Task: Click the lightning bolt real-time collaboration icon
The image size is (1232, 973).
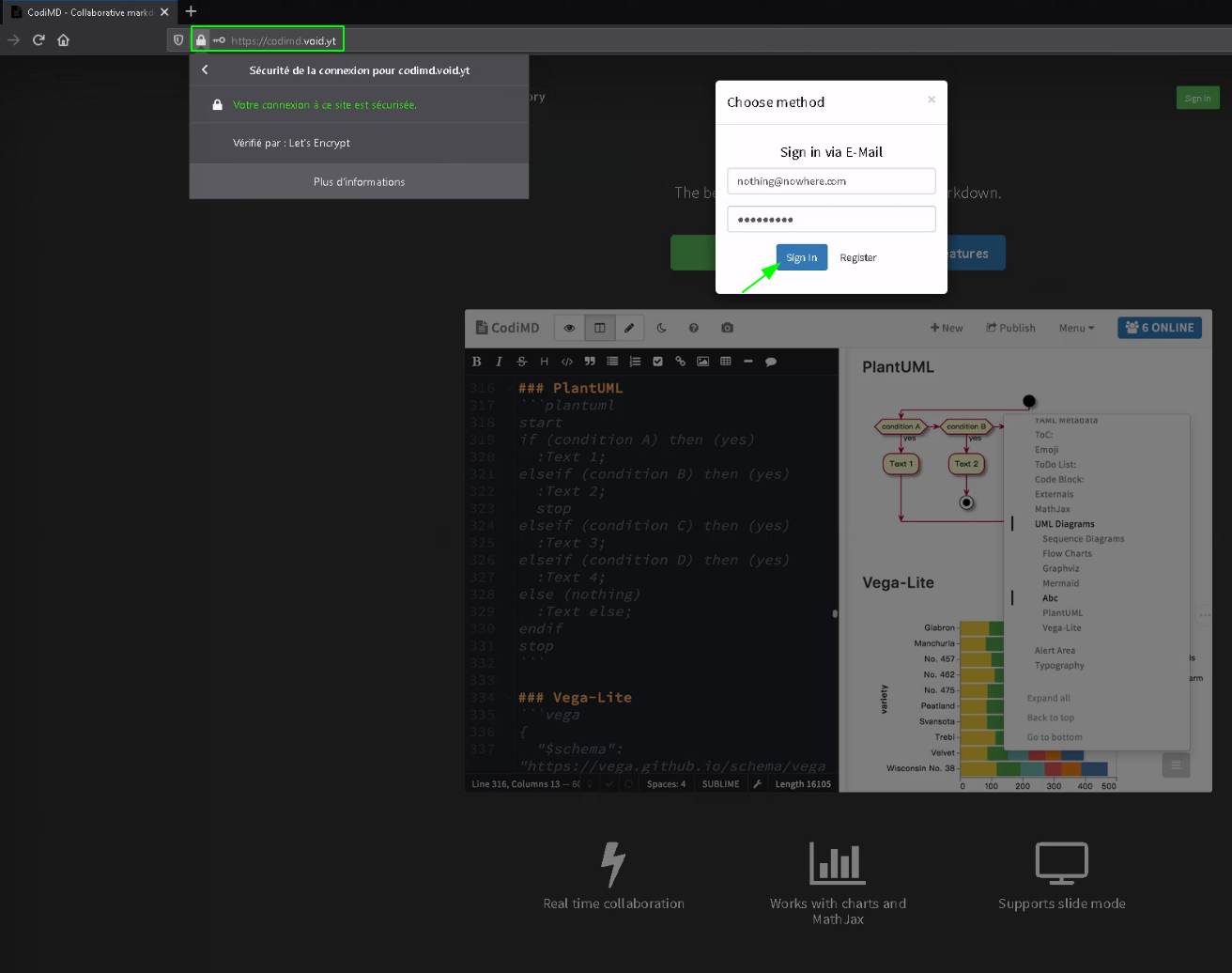Action: click(x=613, y=864)
